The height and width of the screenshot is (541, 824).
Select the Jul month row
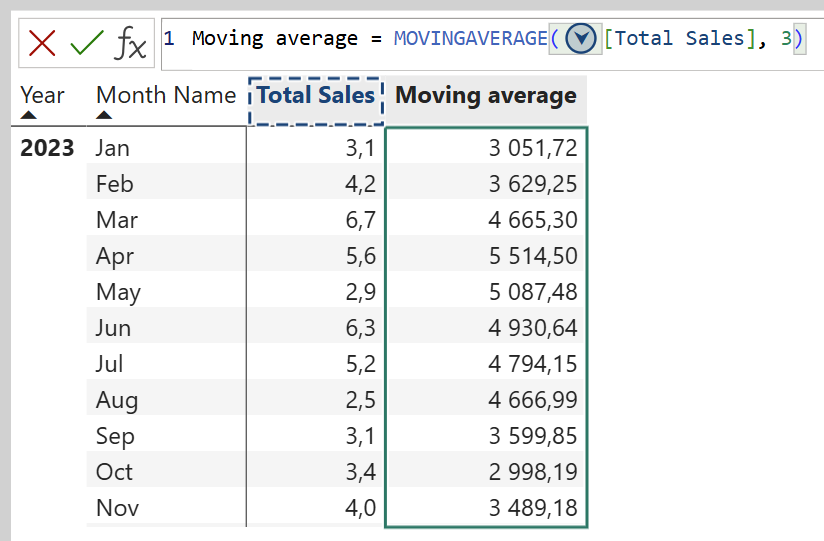[x=109, y=364]
